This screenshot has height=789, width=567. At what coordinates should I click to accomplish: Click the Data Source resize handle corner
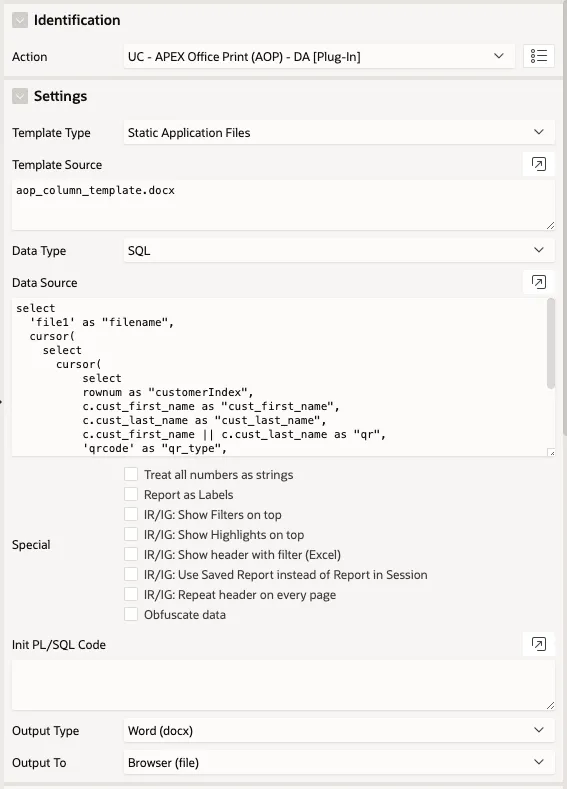[551, 452]
